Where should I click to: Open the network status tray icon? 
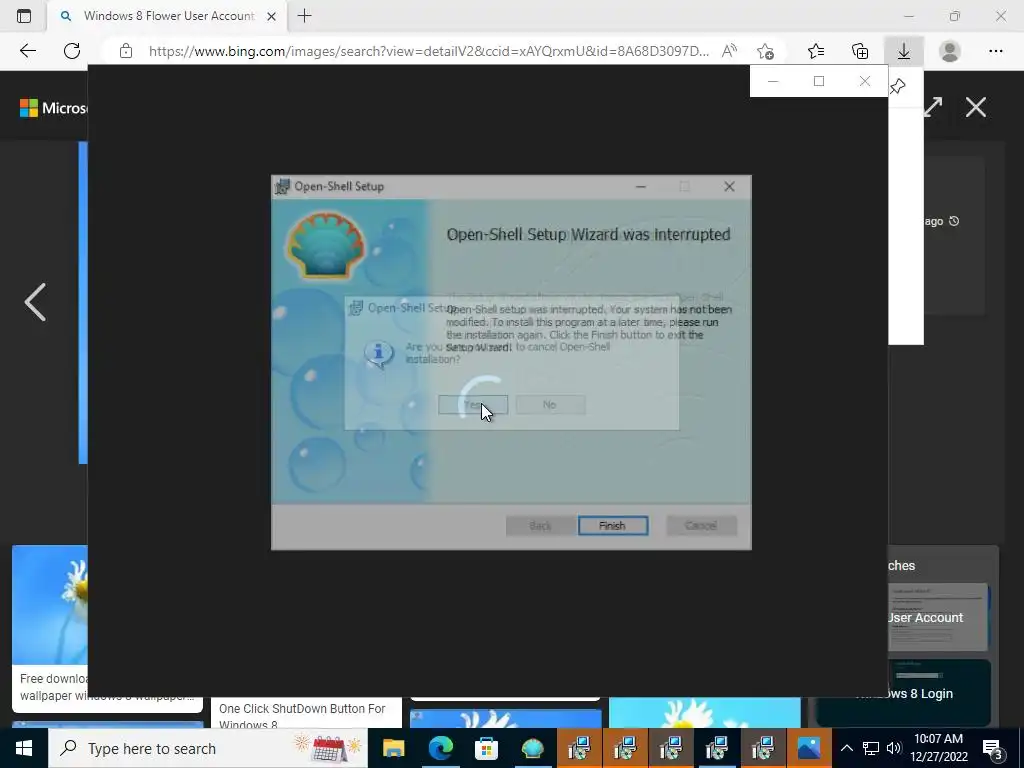pos(871,748)
